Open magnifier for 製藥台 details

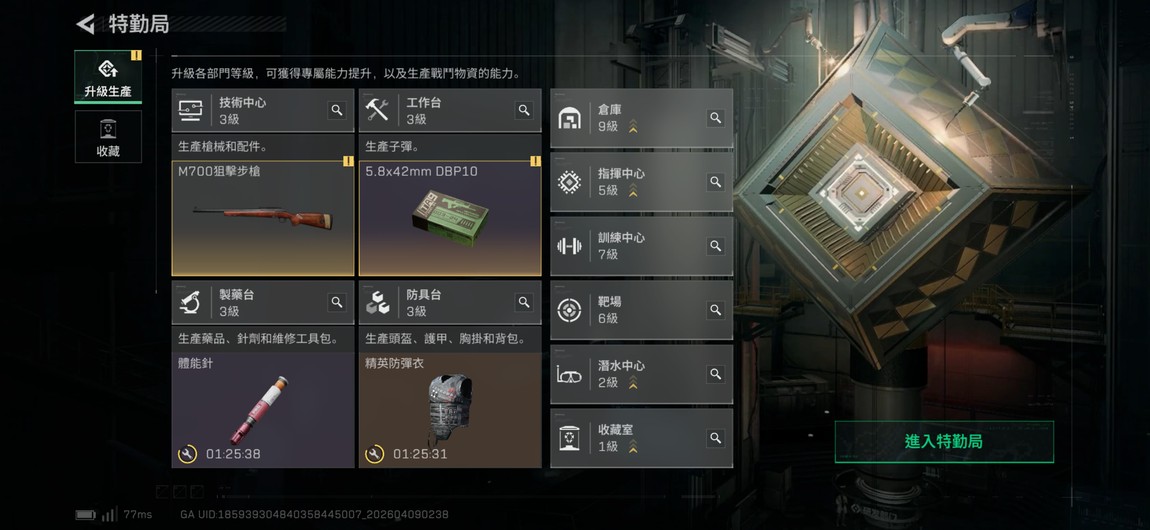(x=337, y=302)
